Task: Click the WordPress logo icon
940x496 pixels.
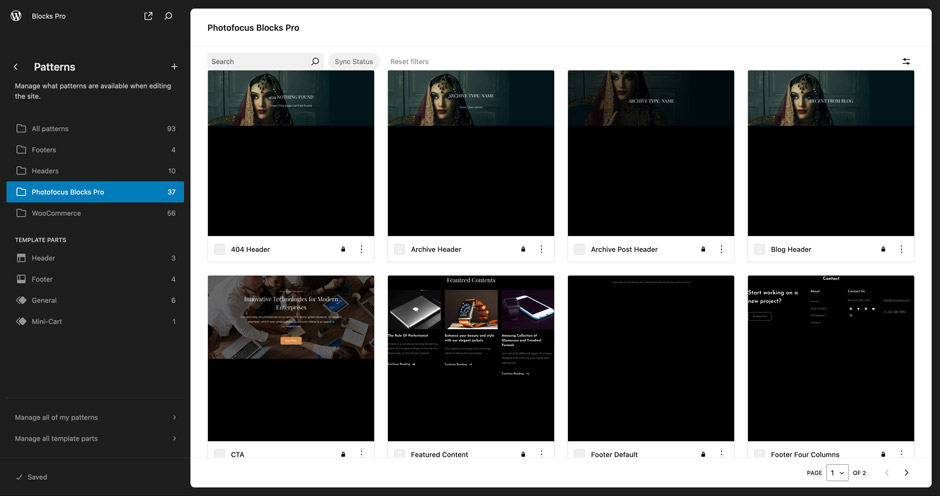Action: pos(16,16)
